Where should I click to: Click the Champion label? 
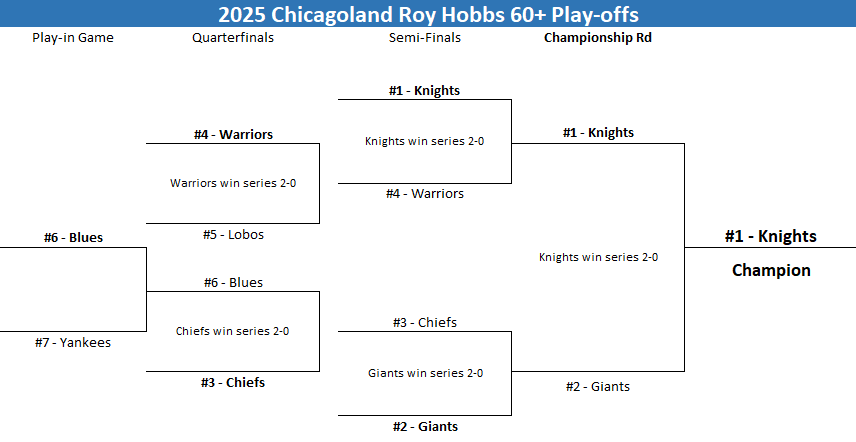[x=771, y=270]
